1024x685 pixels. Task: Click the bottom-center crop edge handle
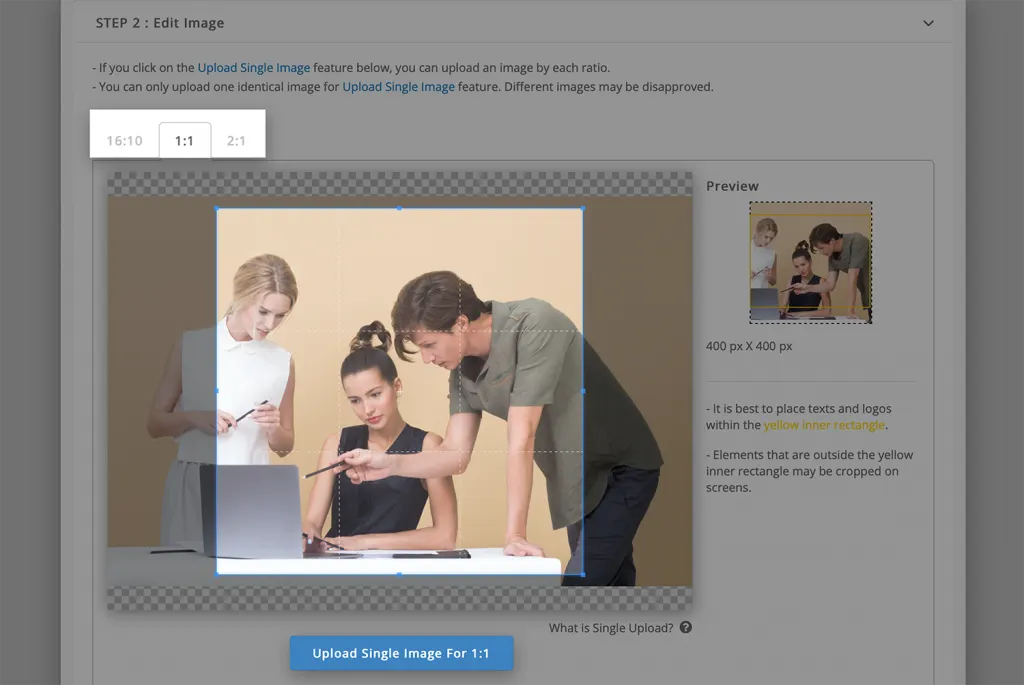pos(400,574)
